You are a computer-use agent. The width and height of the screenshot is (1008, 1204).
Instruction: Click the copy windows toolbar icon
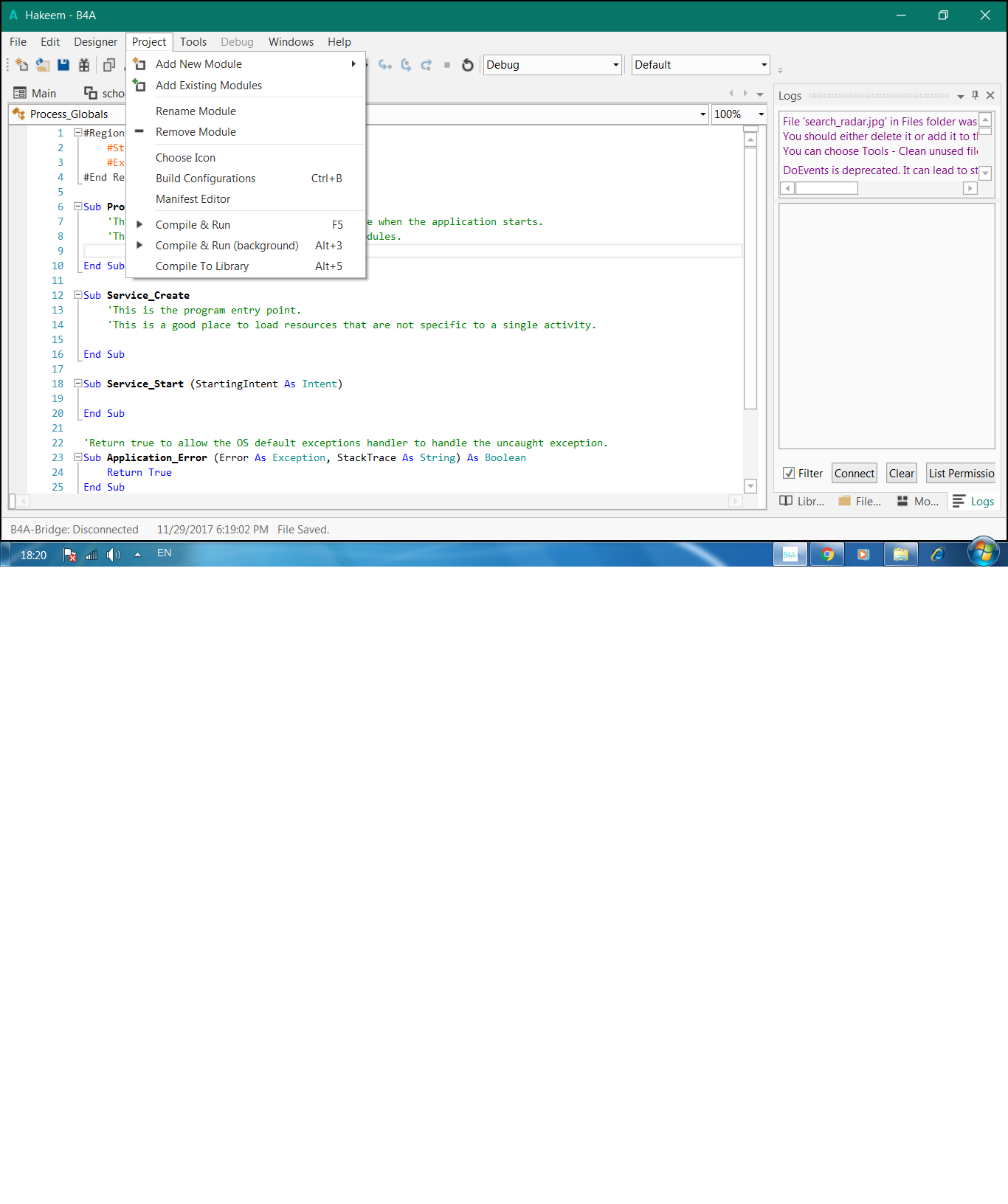(x=109, y=65)
